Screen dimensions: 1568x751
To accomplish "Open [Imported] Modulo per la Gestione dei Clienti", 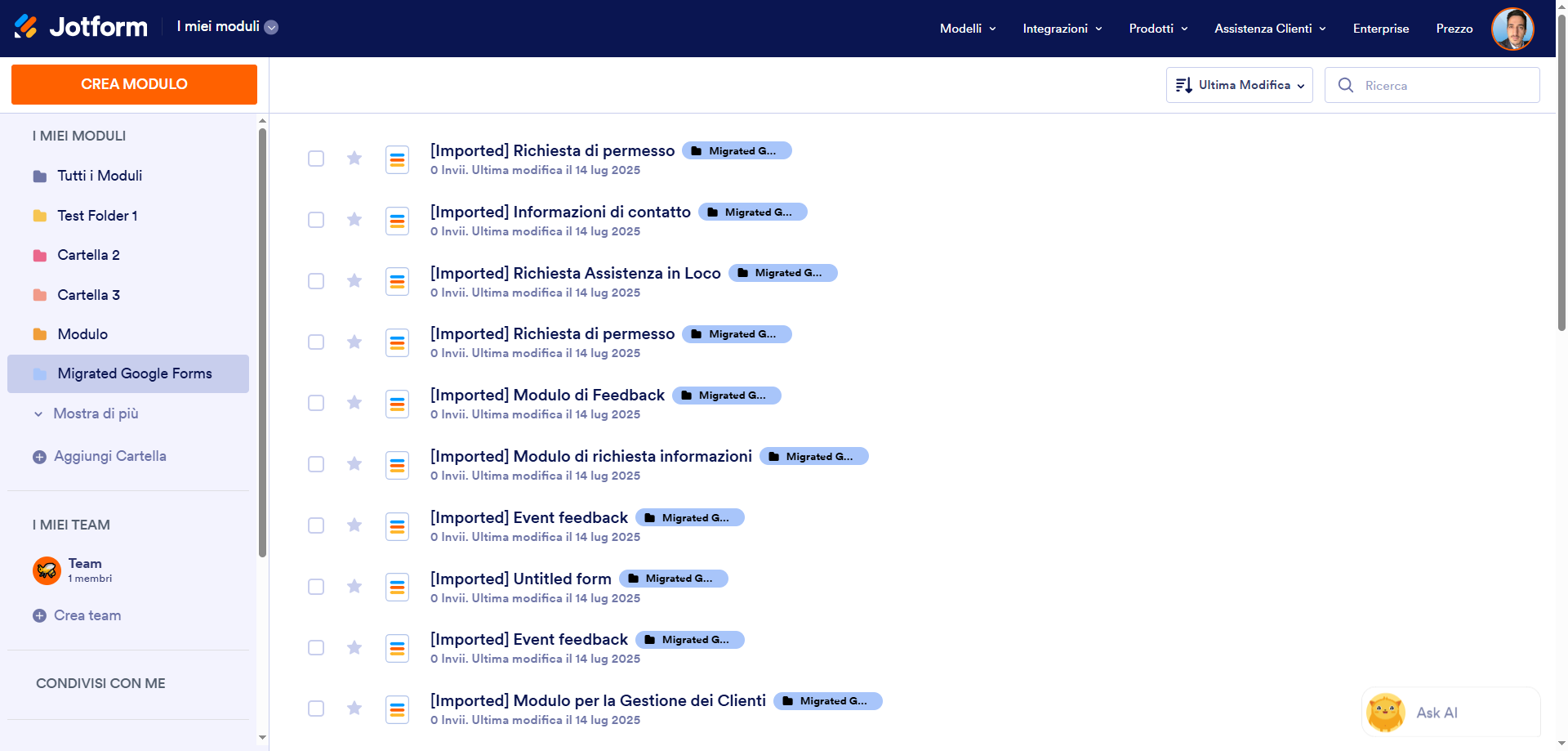I will pos(598,700).
